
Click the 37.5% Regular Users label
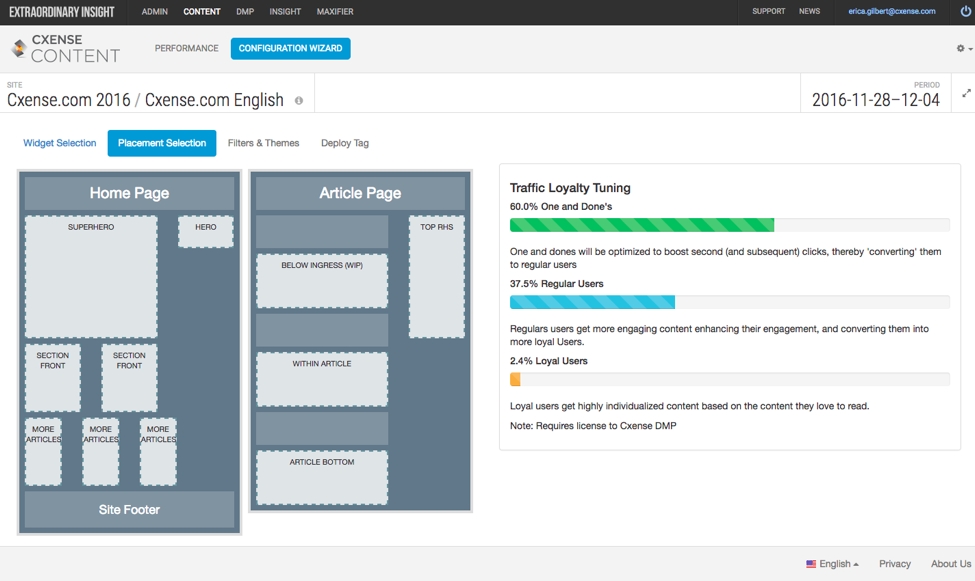point(557,284)
